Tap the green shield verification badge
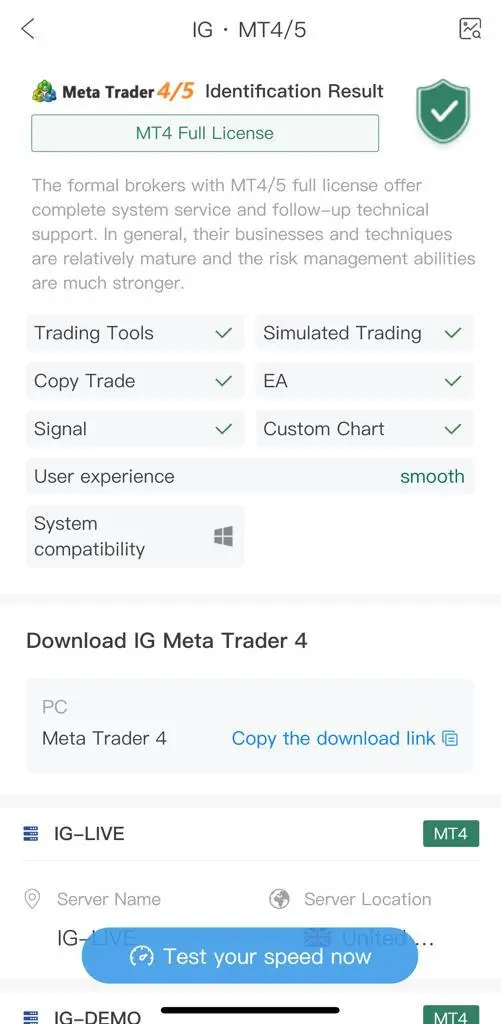Screen dimensions: 501x1024 (444, 111)
